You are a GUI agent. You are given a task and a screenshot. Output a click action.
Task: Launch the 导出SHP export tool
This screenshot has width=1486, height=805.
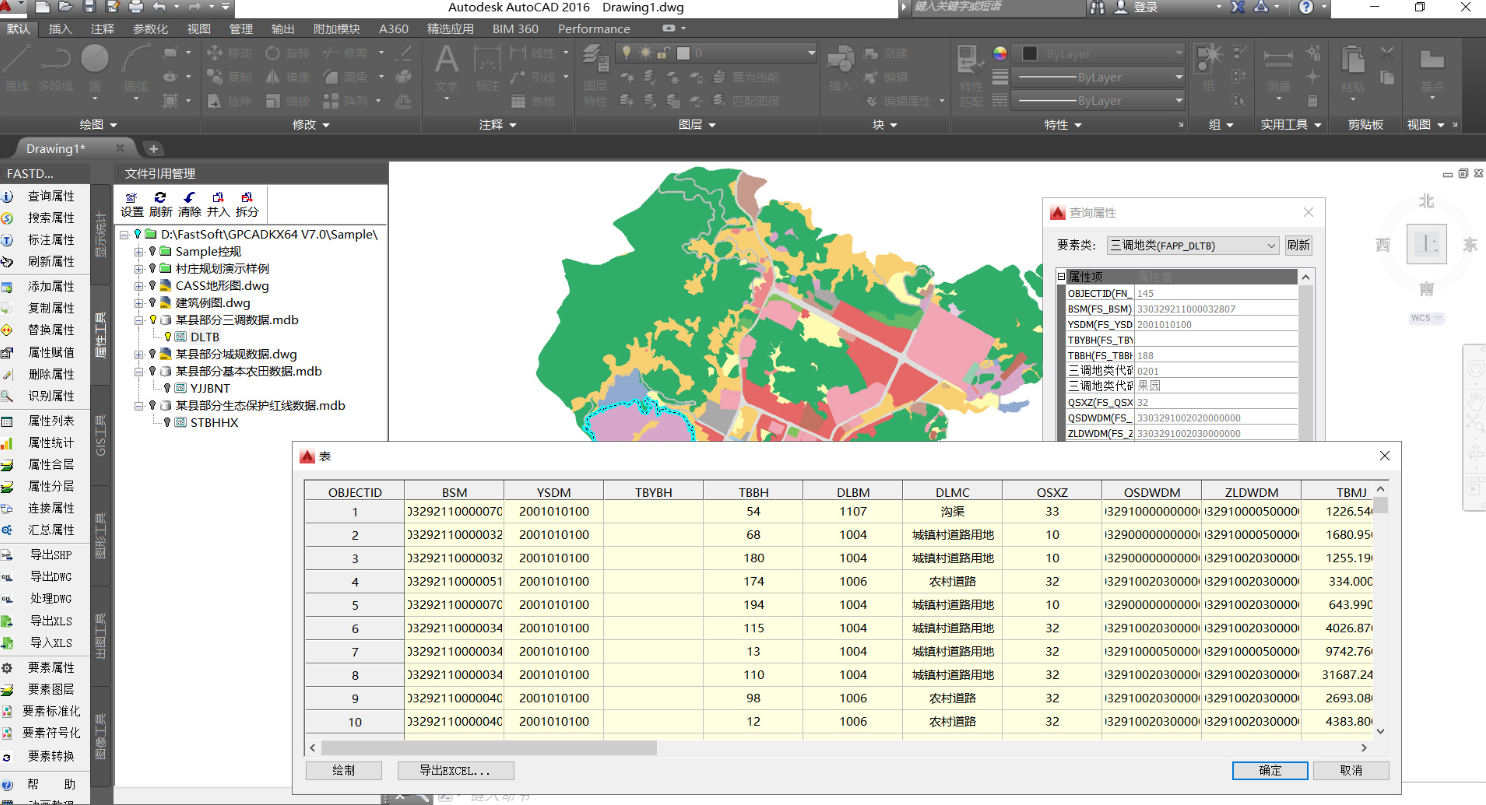(50, 554)
